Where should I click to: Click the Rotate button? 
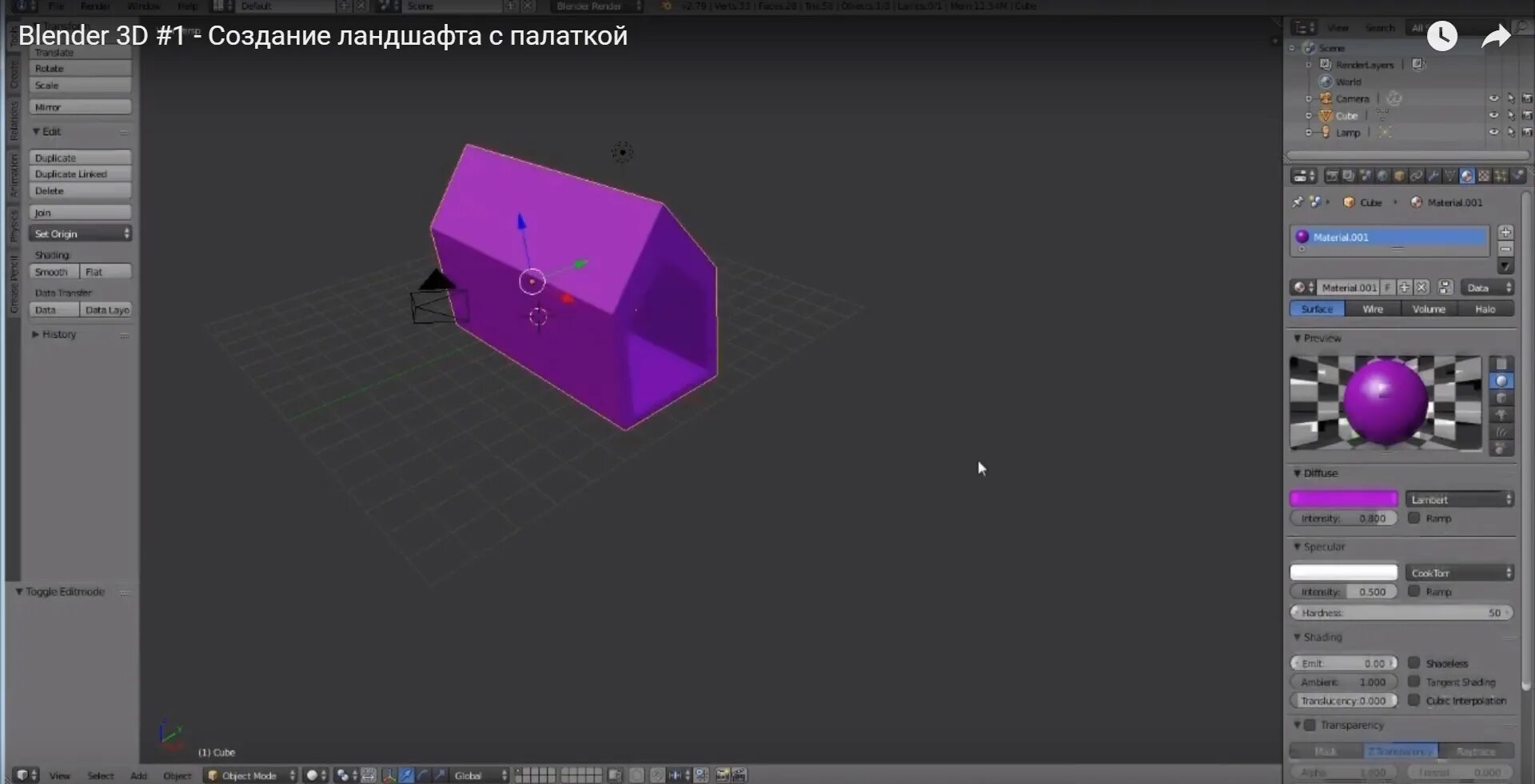[80, 69]
